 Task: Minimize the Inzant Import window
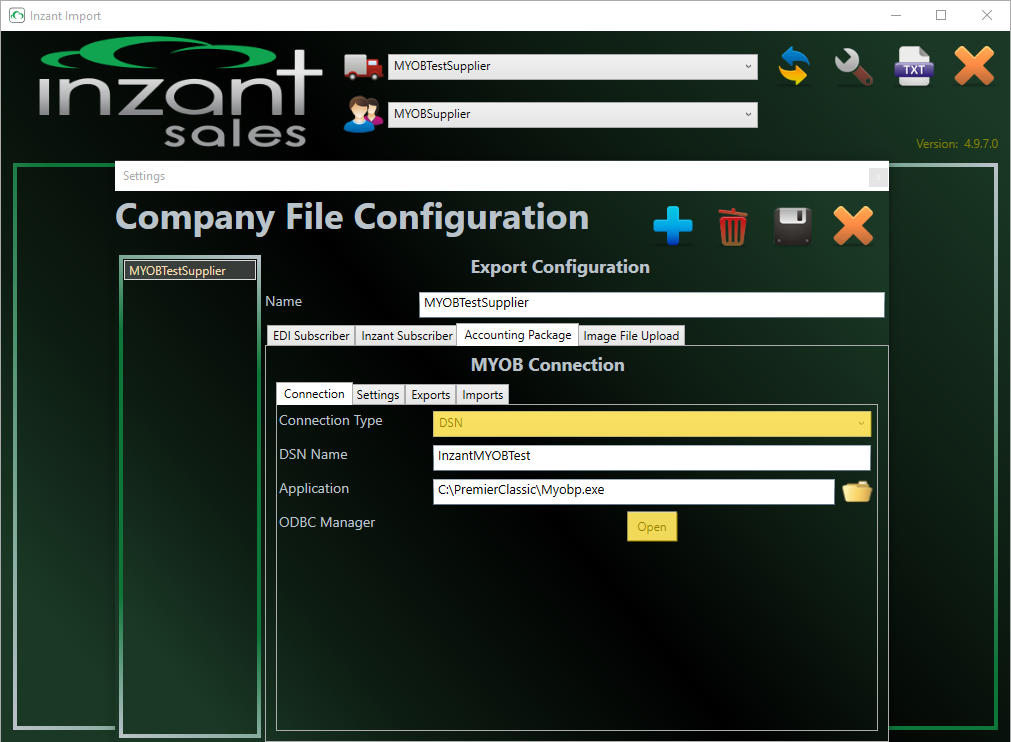click(x=896, y=15)
